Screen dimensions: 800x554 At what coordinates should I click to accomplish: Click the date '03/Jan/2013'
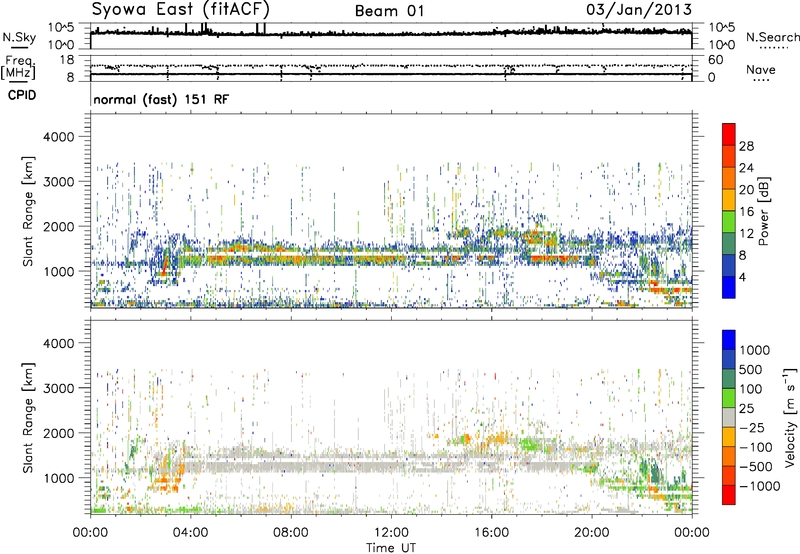(639, 10)
